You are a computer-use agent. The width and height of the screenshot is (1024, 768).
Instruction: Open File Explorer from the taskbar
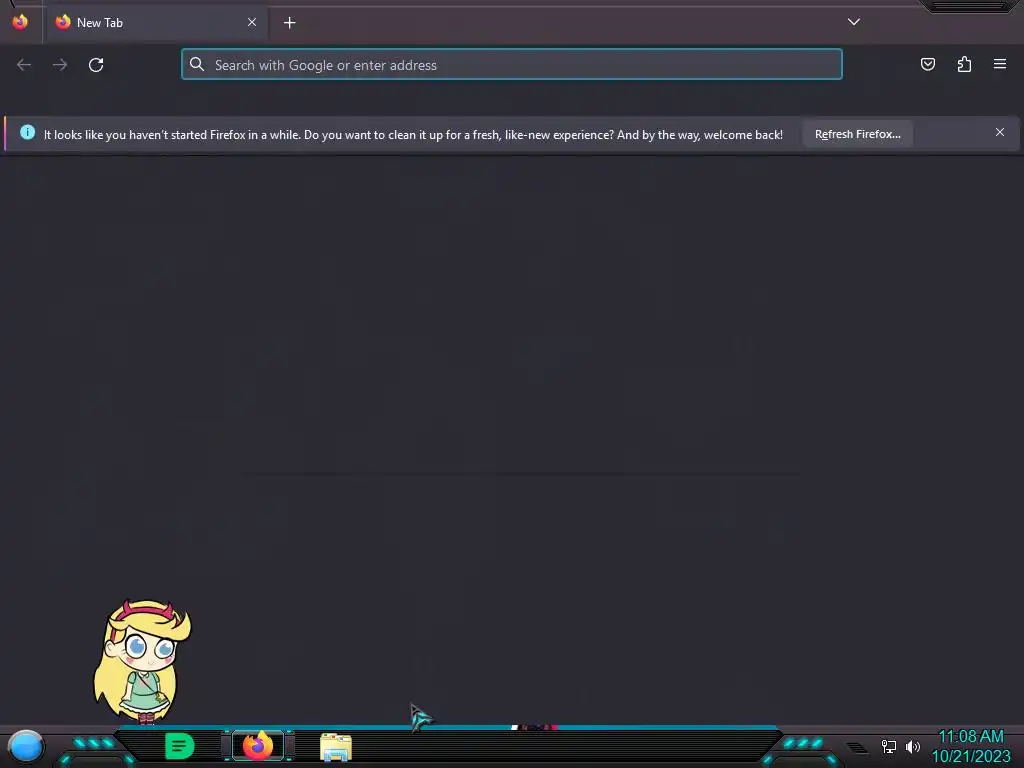pyautogui.click(x=336, y=747)
